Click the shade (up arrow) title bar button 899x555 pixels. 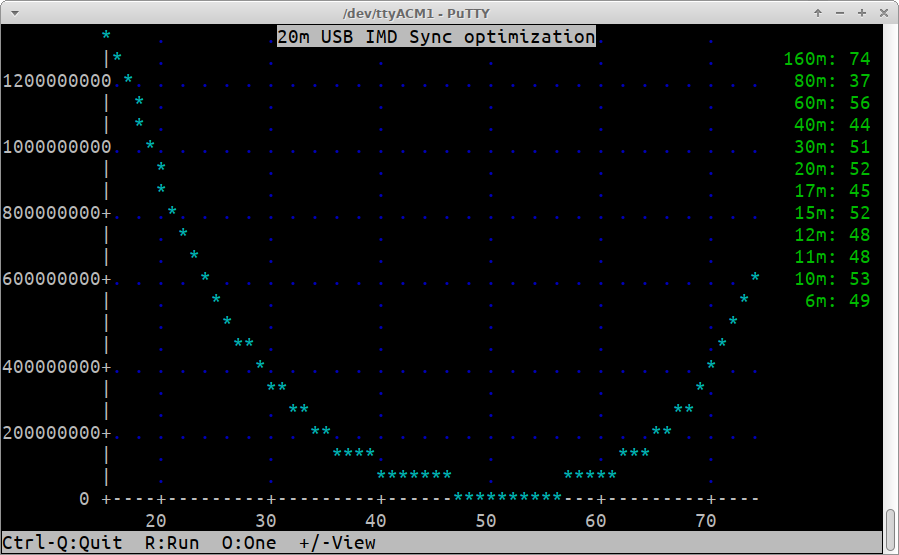[818, 12]
